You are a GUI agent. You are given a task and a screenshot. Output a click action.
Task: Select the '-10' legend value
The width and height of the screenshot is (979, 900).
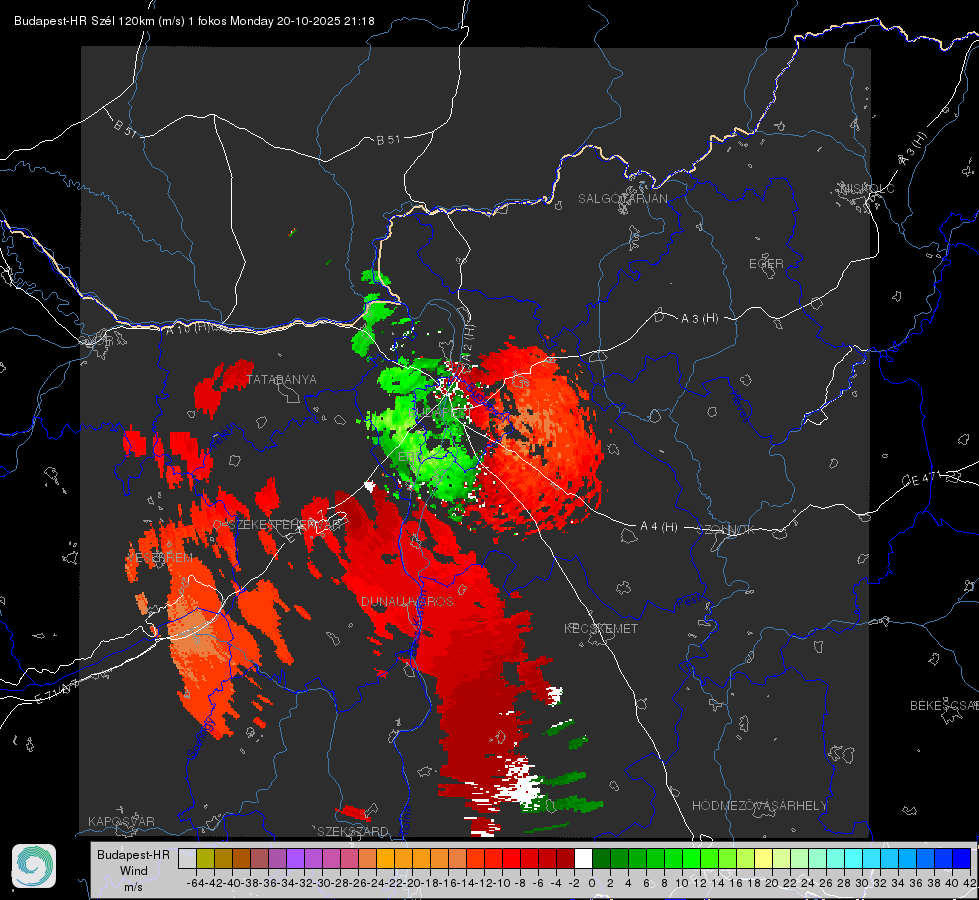coord(503,883)
